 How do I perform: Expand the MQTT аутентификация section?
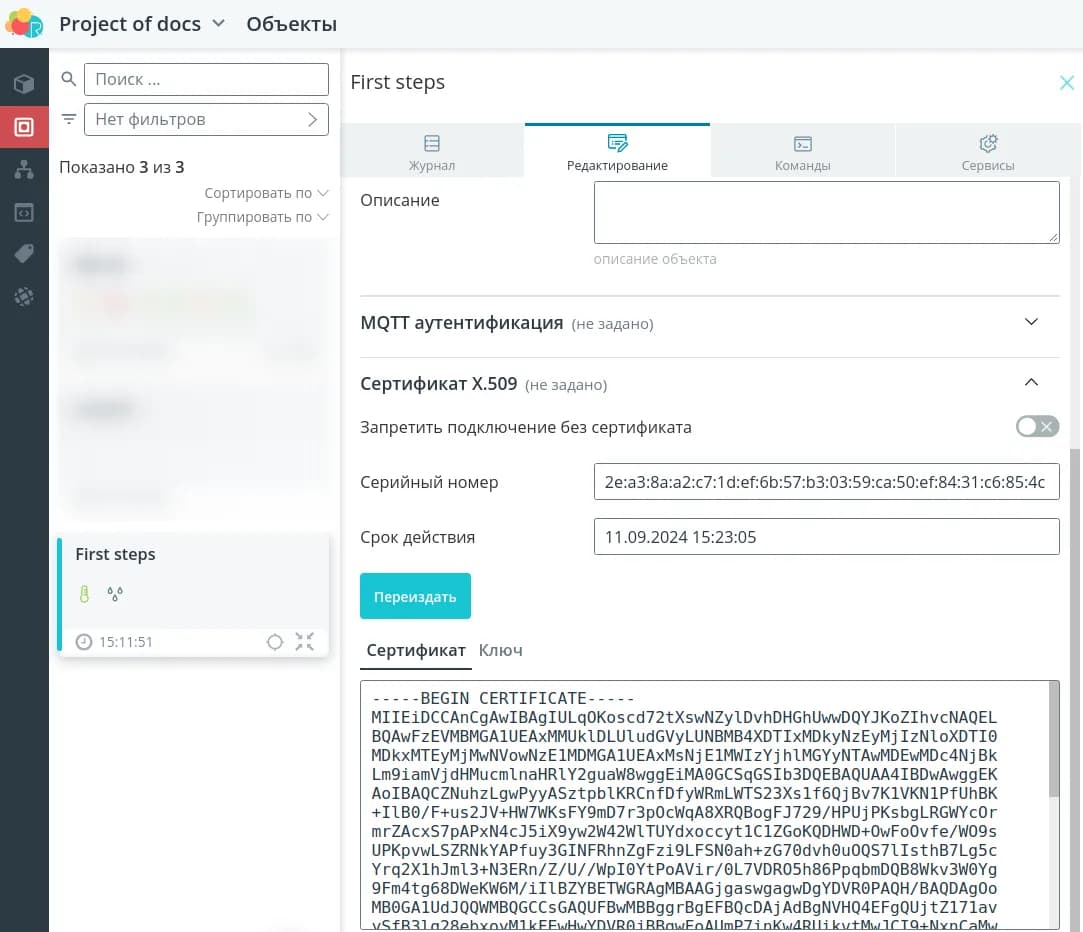pos(1032,322)
